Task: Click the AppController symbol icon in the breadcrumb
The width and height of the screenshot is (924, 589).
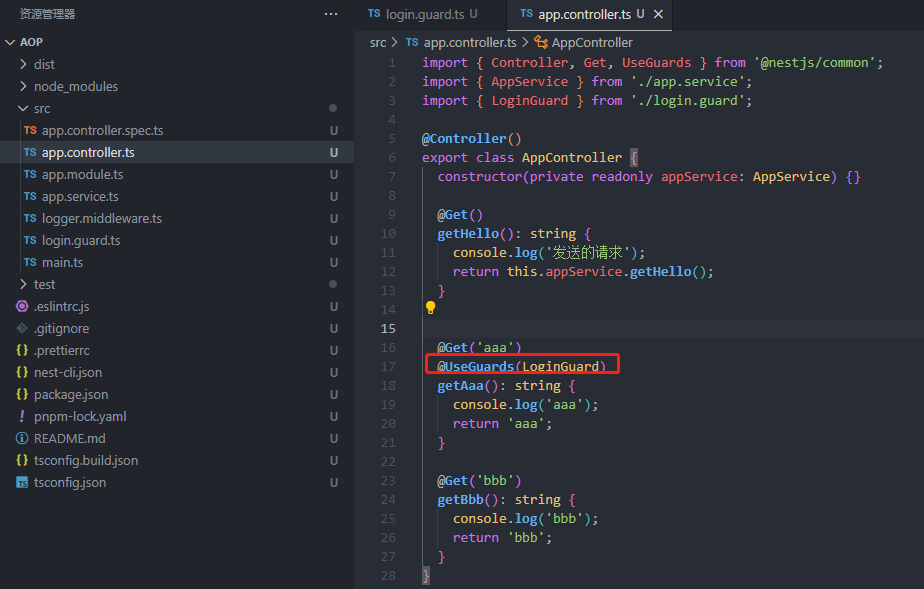Action: click(543, 42)
